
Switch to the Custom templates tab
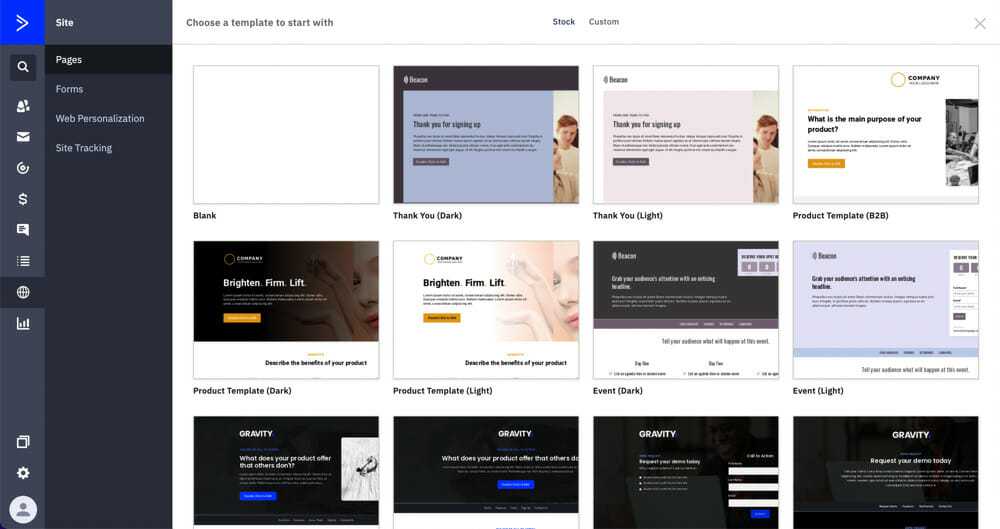click(603, 22)
